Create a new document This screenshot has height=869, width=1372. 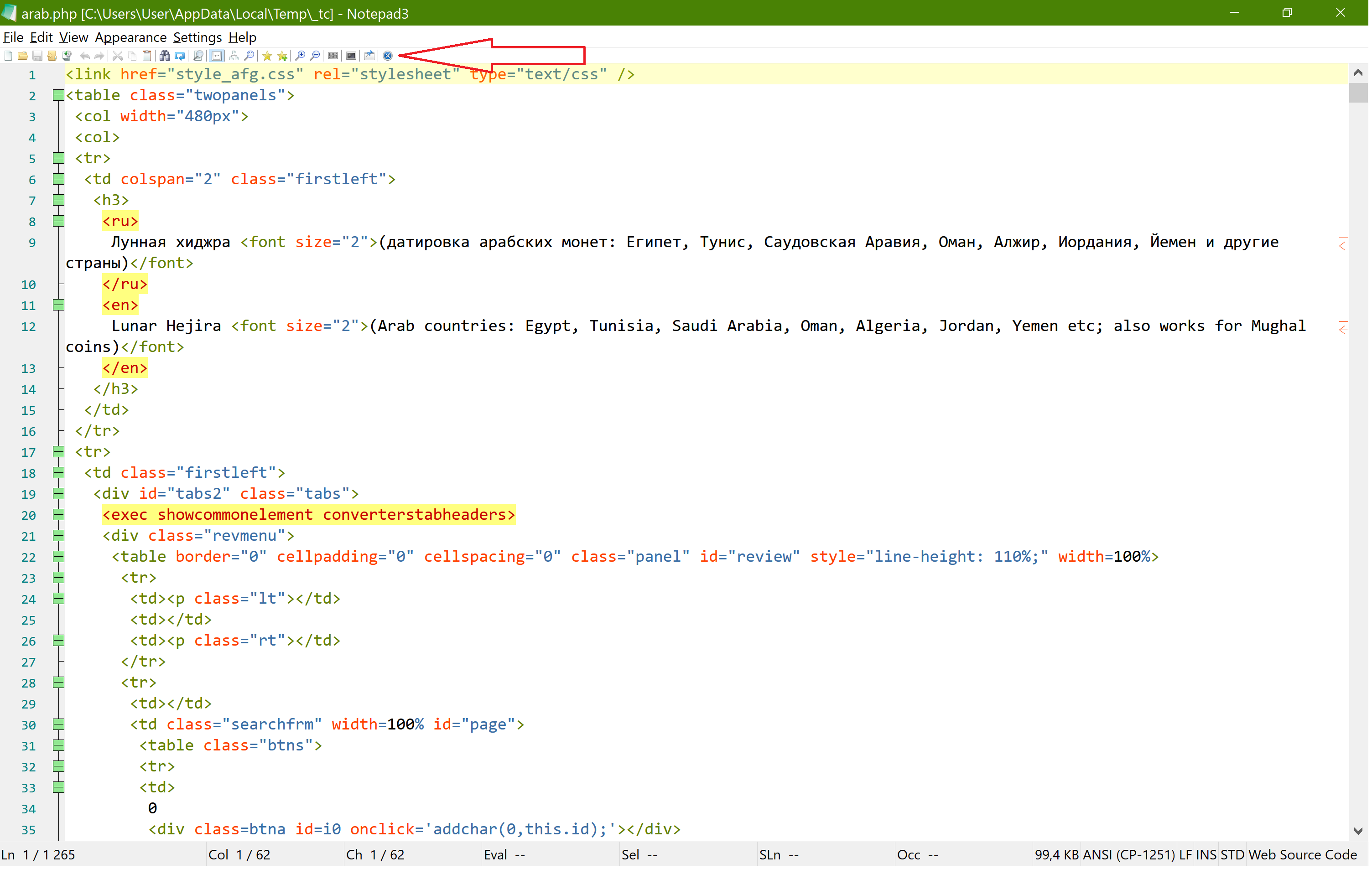point(8,55)
